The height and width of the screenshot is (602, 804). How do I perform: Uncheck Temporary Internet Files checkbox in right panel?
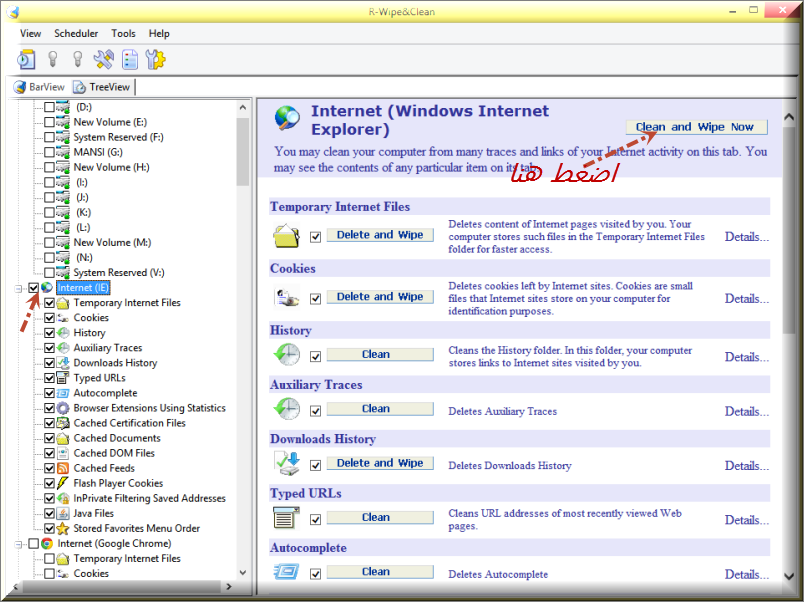[x=315, y=237]
